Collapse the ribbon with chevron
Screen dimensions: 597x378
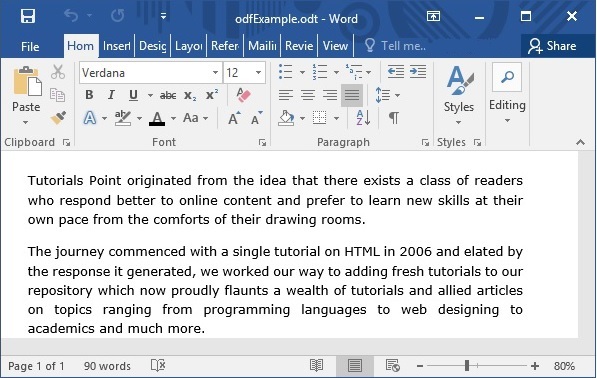coord(580,142)
